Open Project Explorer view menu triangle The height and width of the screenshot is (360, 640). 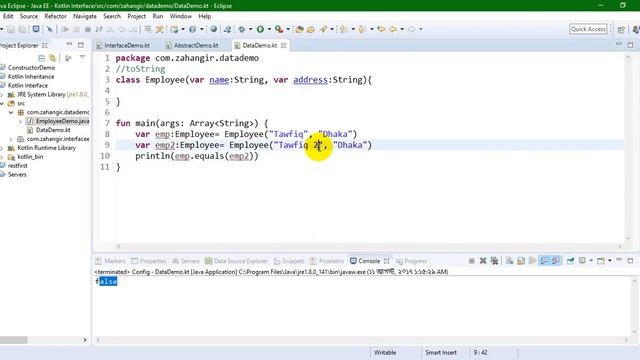82,57
